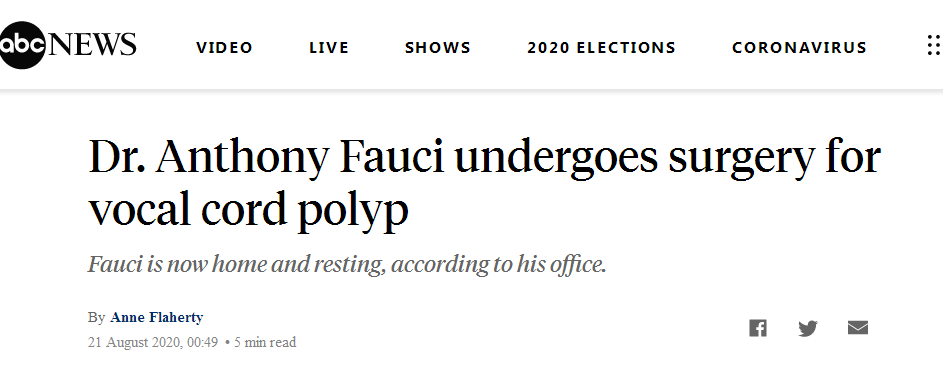The height and width of the screenshot is (372, 943).
Task: Select the italic subheadline about Fauci resting
Action: pyautogui.click(x=347, y=264)
